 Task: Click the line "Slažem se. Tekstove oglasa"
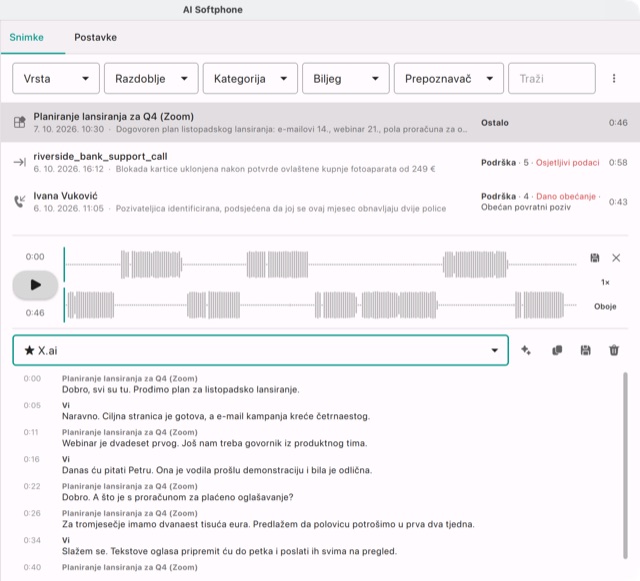pos(229,551)
